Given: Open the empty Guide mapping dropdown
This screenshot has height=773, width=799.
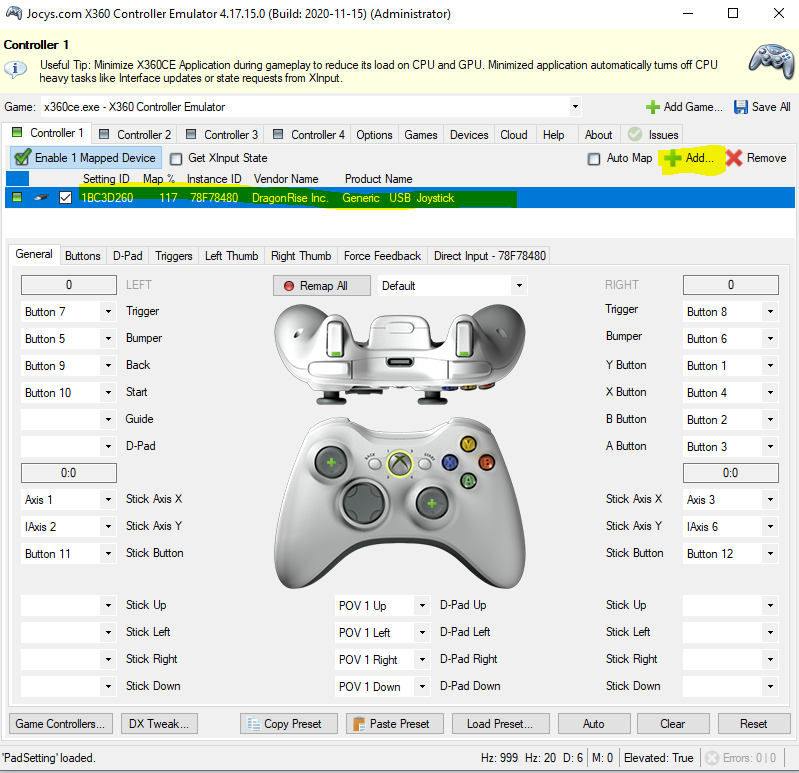Looking at the screenshot, I should coord(108,419).
